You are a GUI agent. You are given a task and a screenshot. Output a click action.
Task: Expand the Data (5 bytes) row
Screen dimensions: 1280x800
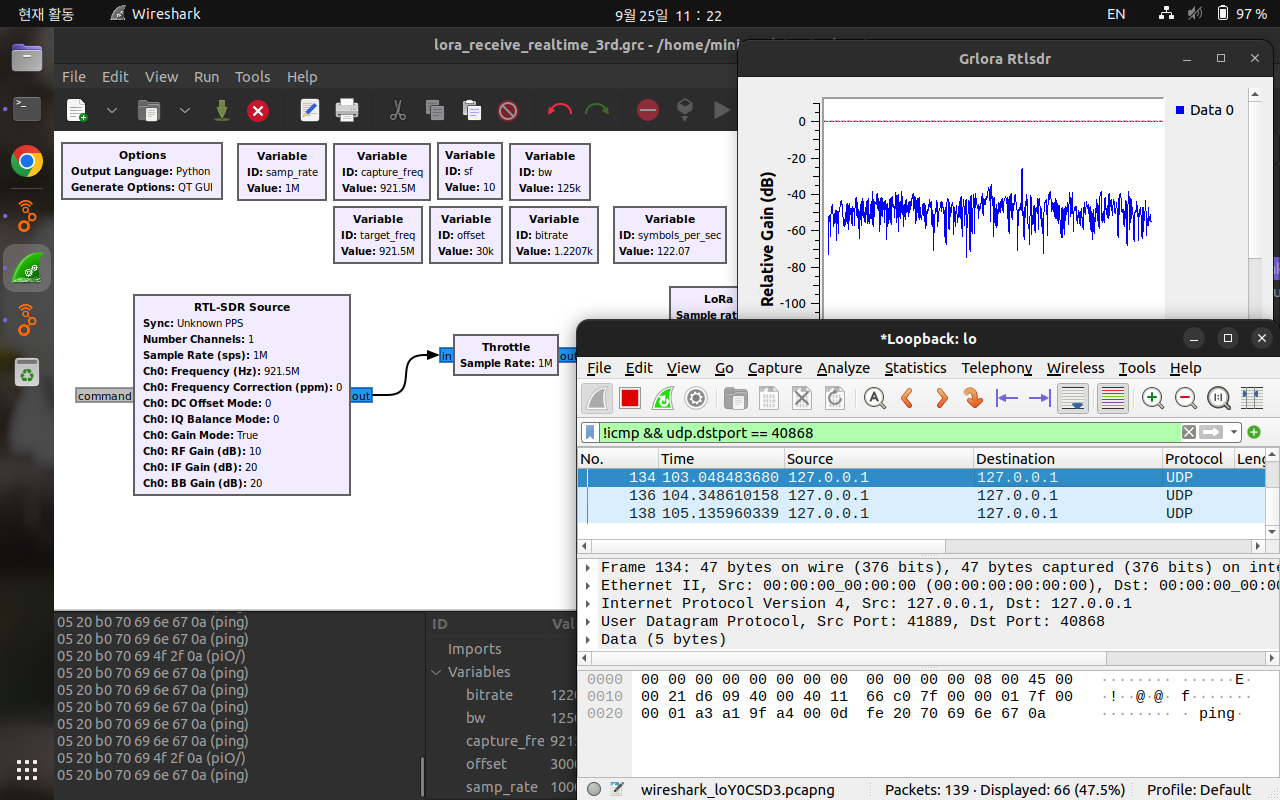(588, 639)
